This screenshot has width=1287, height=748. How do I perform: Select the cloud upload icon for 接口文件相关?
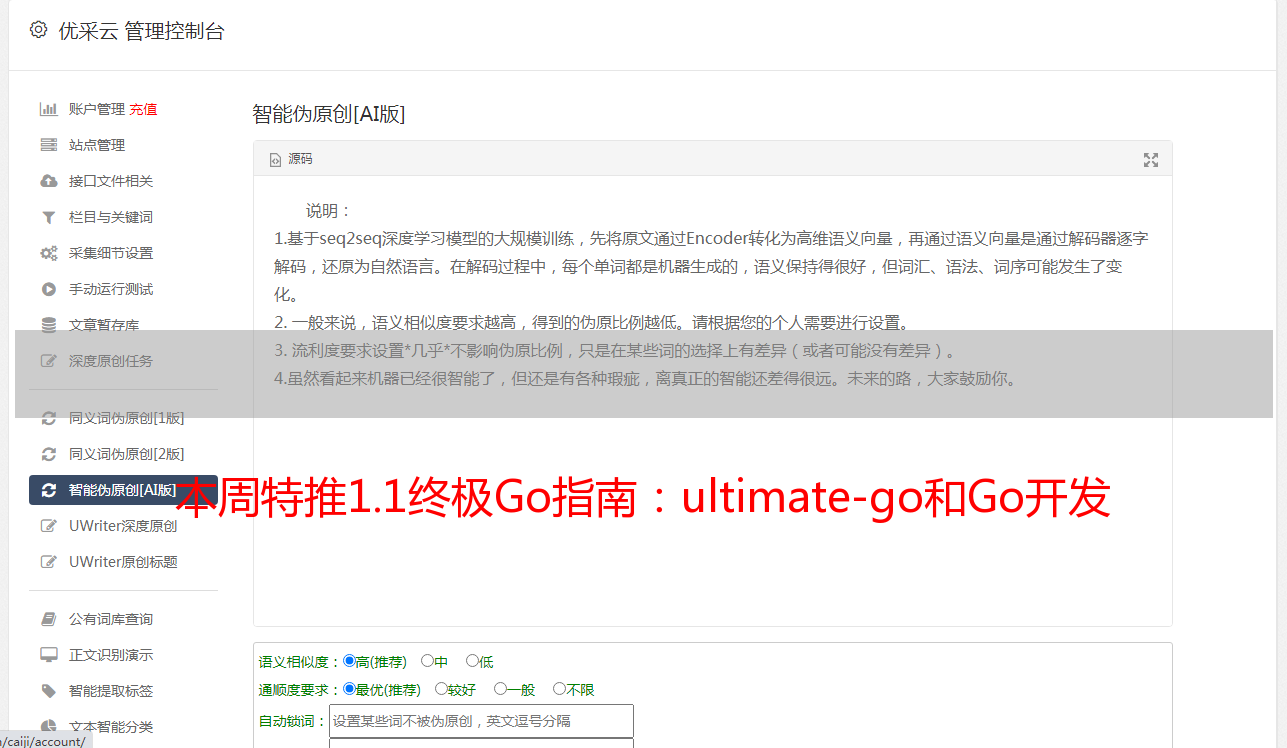pos(48,181)
